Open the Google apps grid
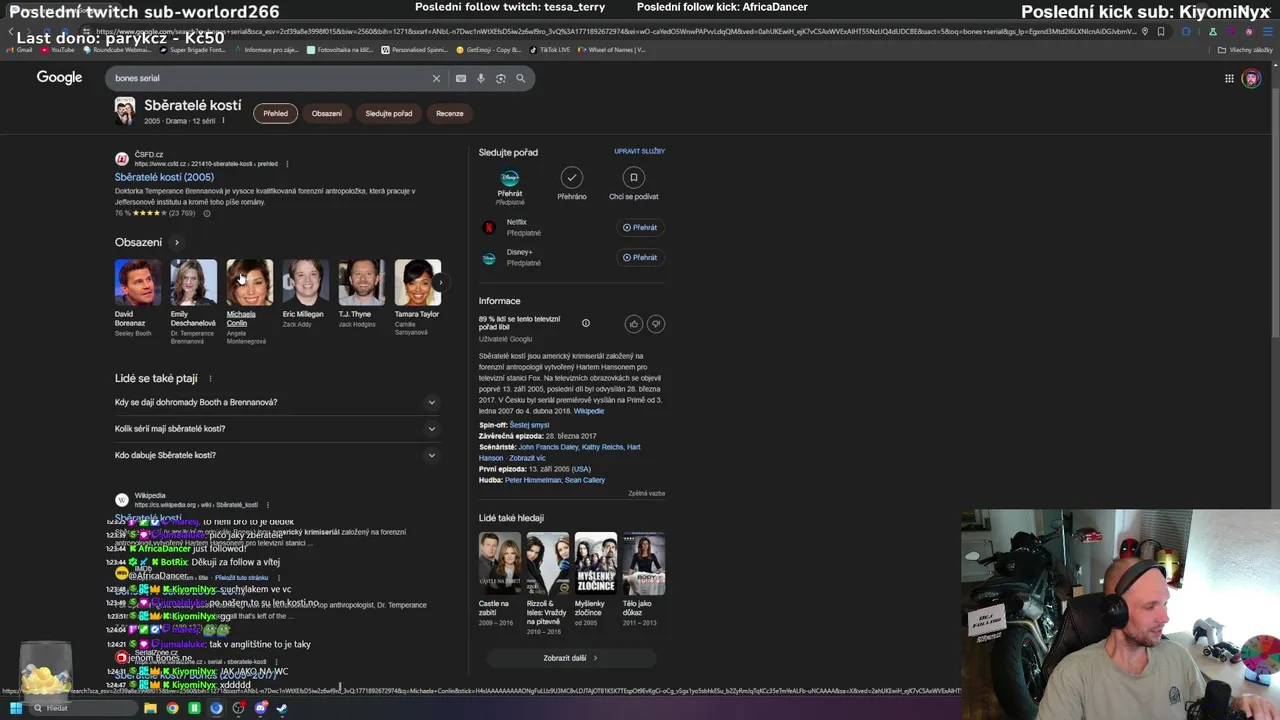 [1229, 78]
